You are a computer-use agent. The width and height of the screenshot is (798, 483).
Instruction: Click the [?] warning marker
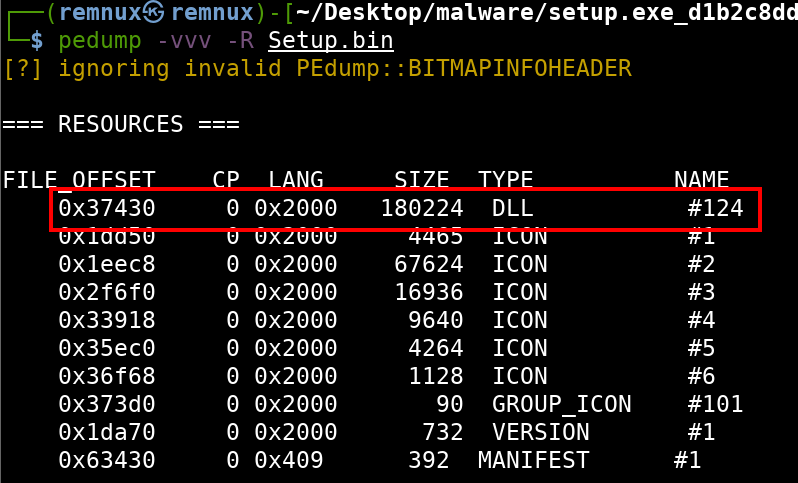(x=22, y=68)
